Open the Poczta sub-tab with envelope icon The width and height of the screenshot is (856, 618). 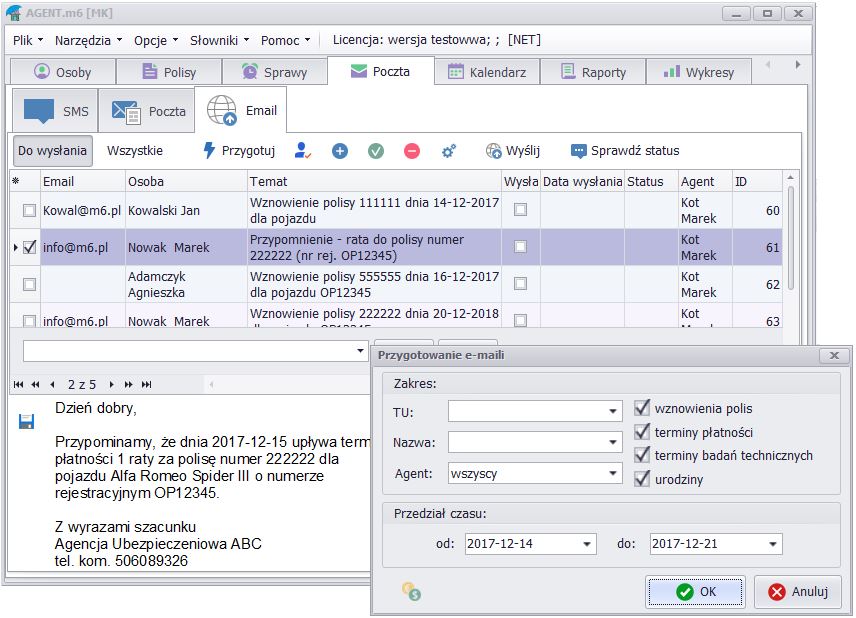click(x=147, y=111)
